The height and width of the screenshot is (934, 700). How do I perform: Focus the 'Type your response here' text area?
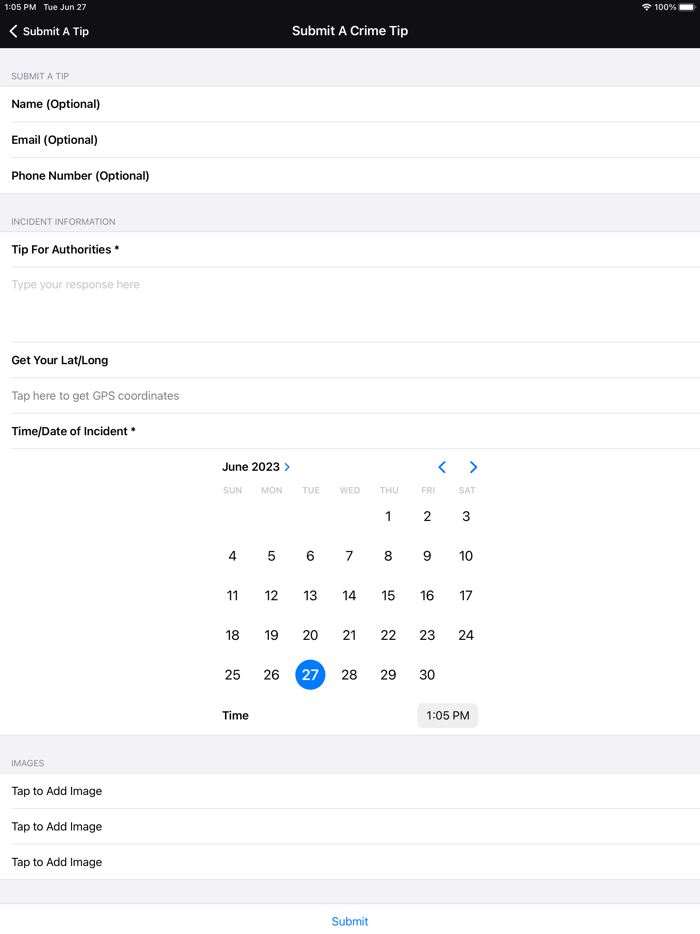350,304
